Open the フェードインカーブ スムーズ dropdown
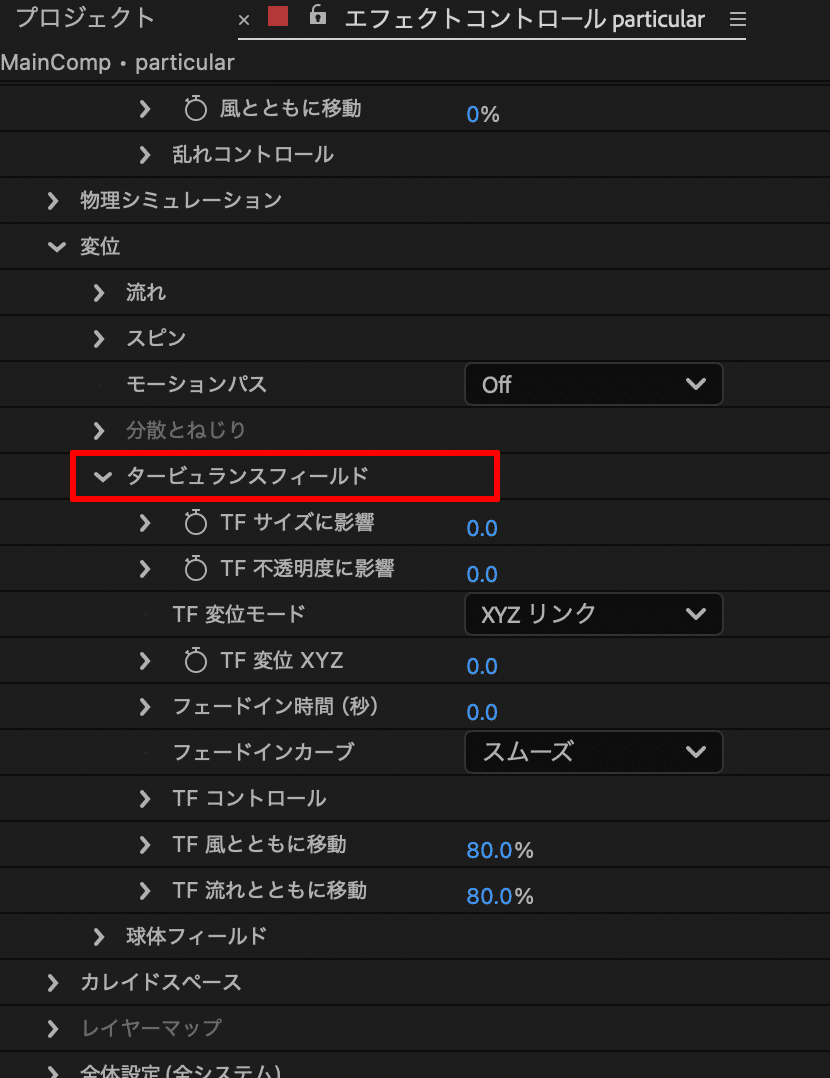 pyautogui.click(x=594, y=752)
